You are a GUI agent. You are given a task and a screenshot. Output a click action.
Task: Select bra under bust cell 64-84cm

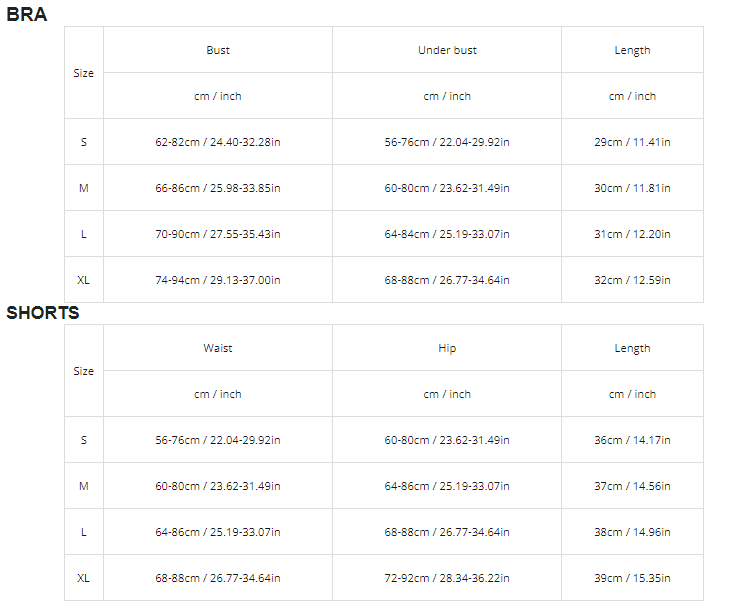pyautogui.click(x=447, y=234)
